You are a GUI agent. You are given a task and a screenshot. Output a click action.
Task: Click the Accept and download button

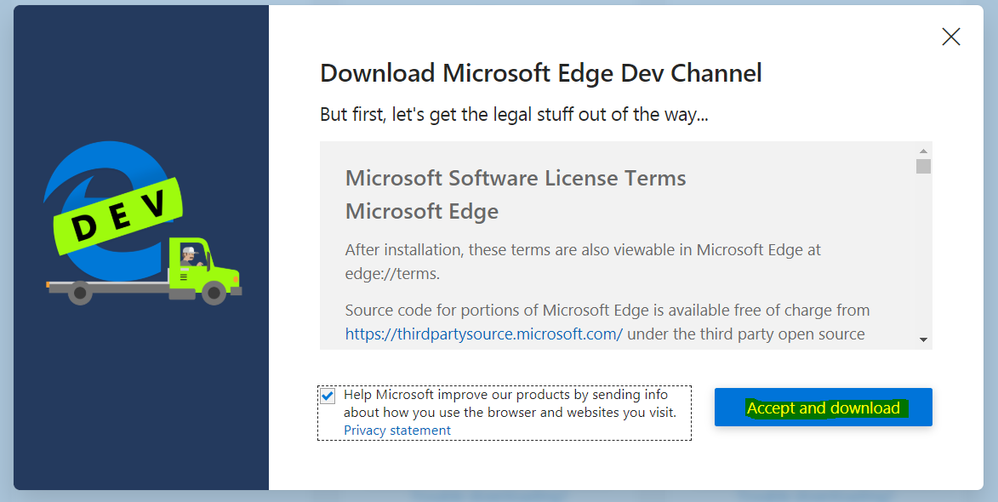pyautogui.click(x=823, y=408)
